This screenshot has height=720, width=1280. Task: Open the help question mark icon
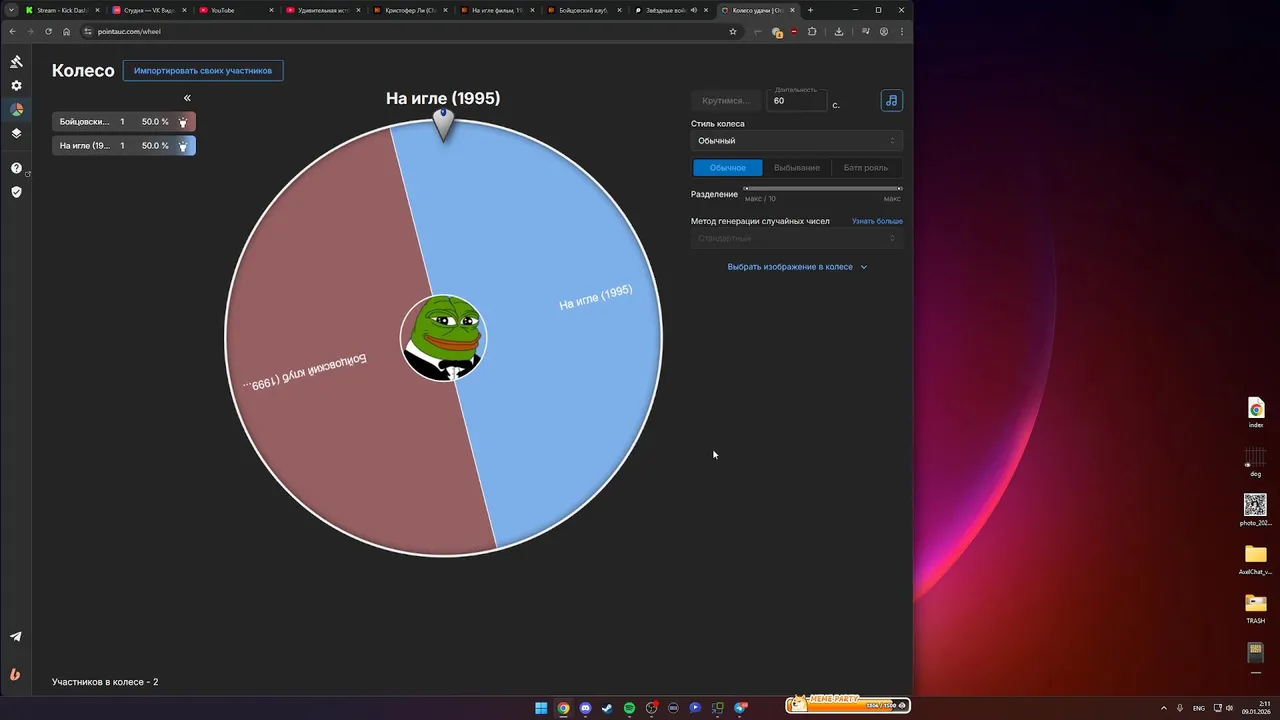[16, 168]
